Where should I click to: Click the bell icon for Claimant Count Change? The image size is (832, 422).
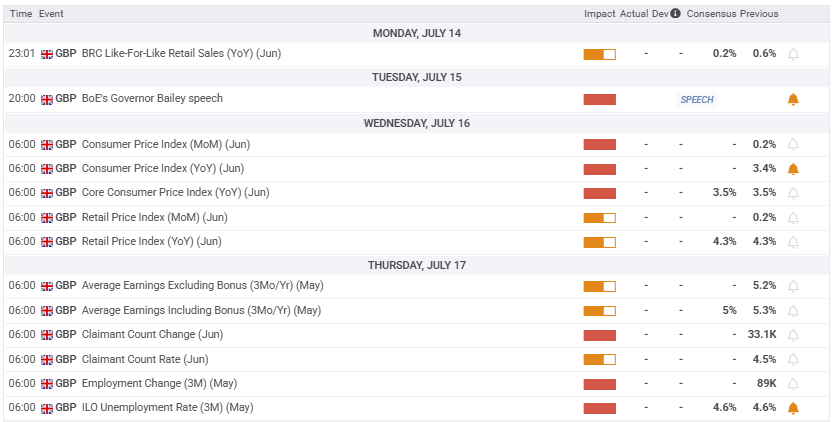793,335
